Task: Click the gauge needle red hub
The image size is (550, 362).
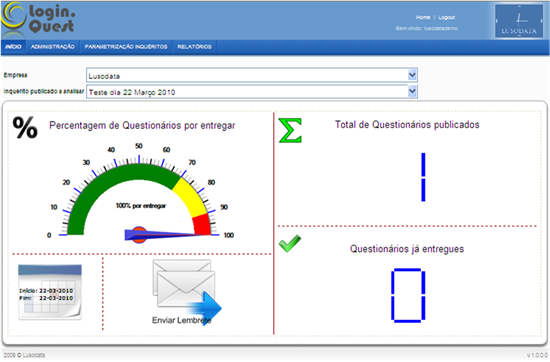Action: pos(139,235)
